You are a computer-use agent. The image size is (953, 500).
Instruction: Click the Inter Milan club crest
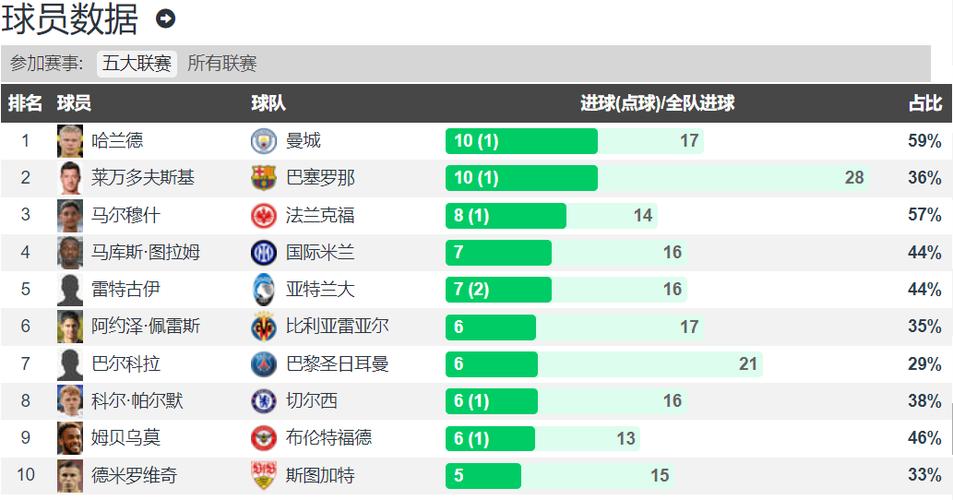coord(263,252)
